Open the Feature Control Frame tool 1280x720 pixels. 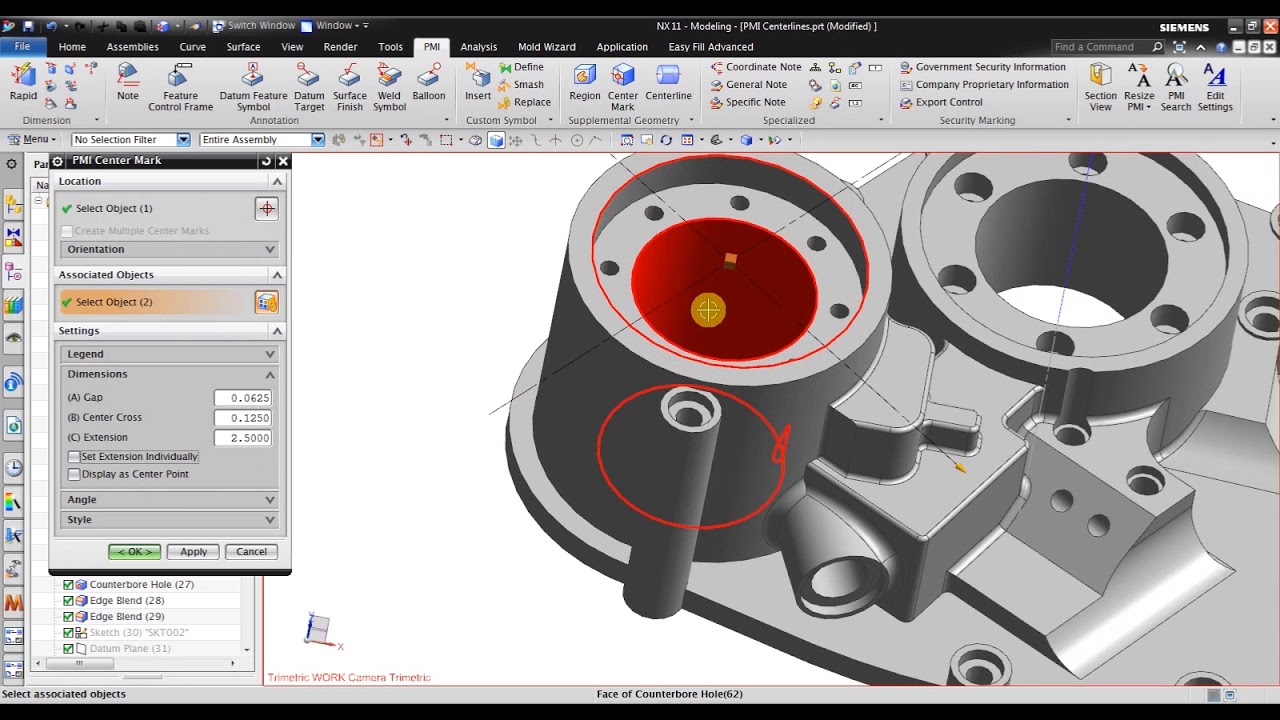click(x=180, y=88)
